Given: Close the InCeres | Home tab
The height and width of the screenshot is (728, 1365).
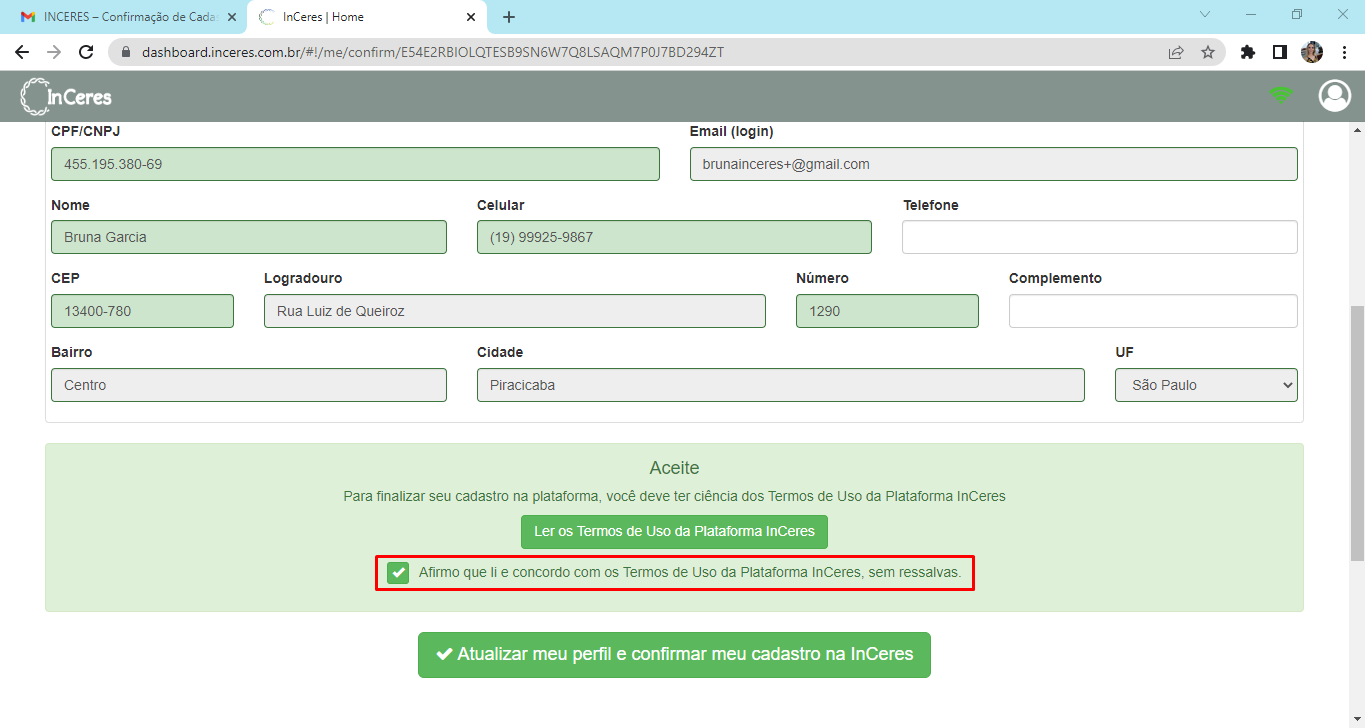Looking at the screenshot, I should click(471, 17).
